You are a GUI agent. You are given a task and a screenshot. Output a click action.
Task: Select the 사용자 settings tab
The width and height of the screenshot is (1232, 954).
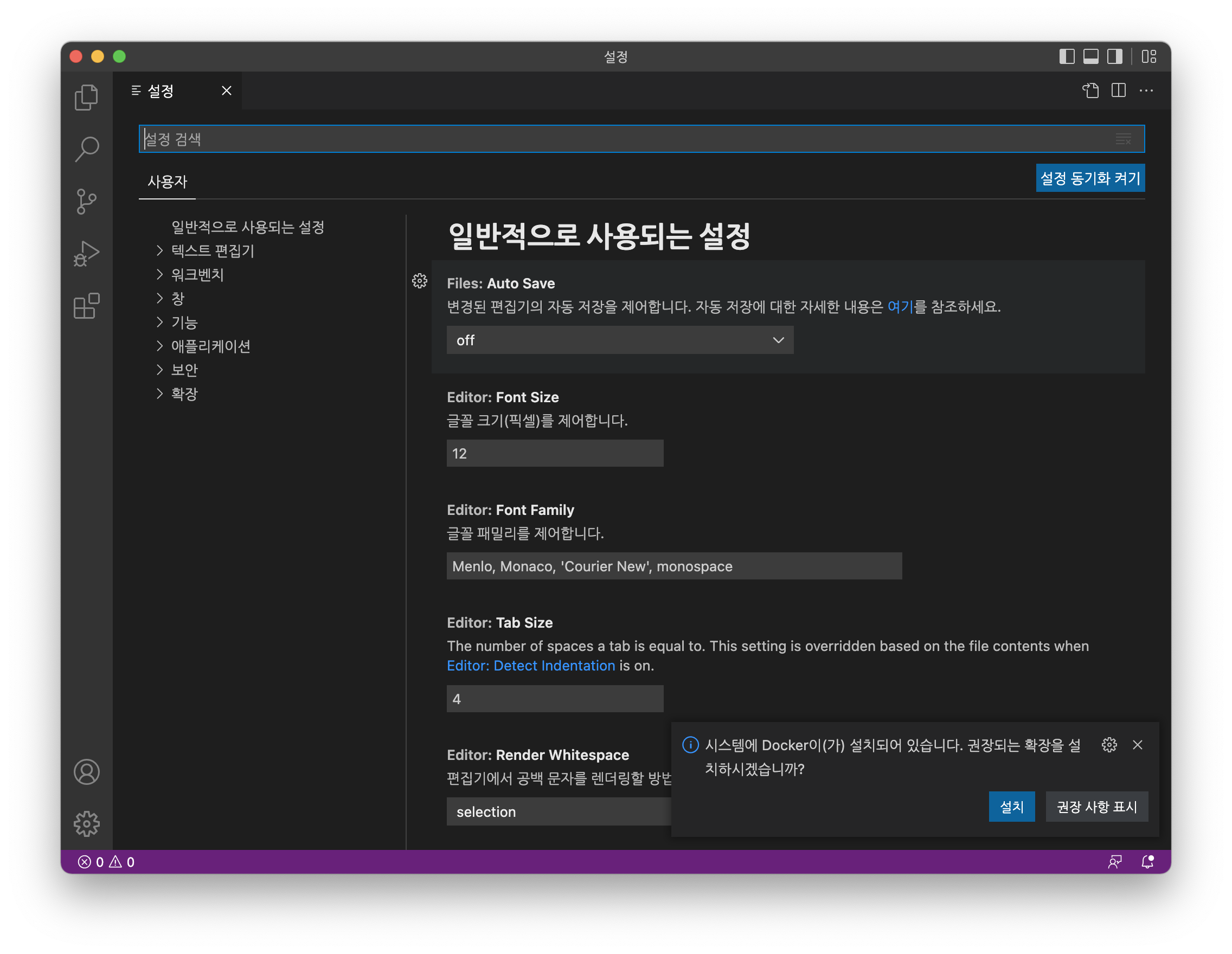click(167, 182)
